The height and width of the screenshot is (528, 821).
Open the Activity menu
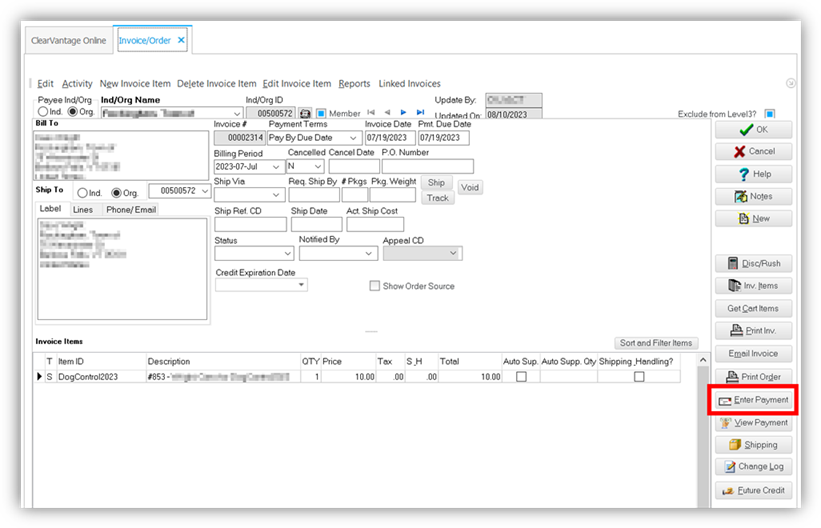click(x=77, y=84)
